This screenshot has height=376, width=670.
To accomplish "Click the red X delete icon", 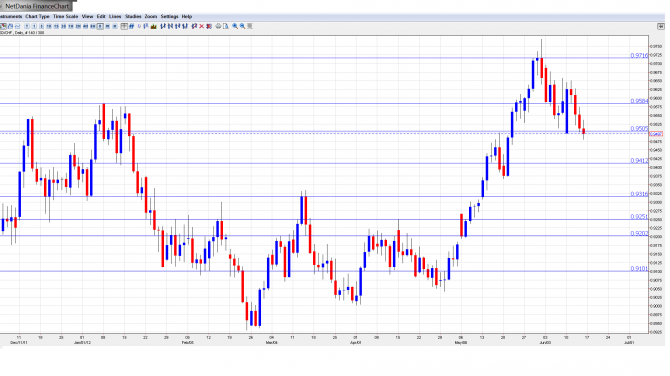I will point(202,26).
